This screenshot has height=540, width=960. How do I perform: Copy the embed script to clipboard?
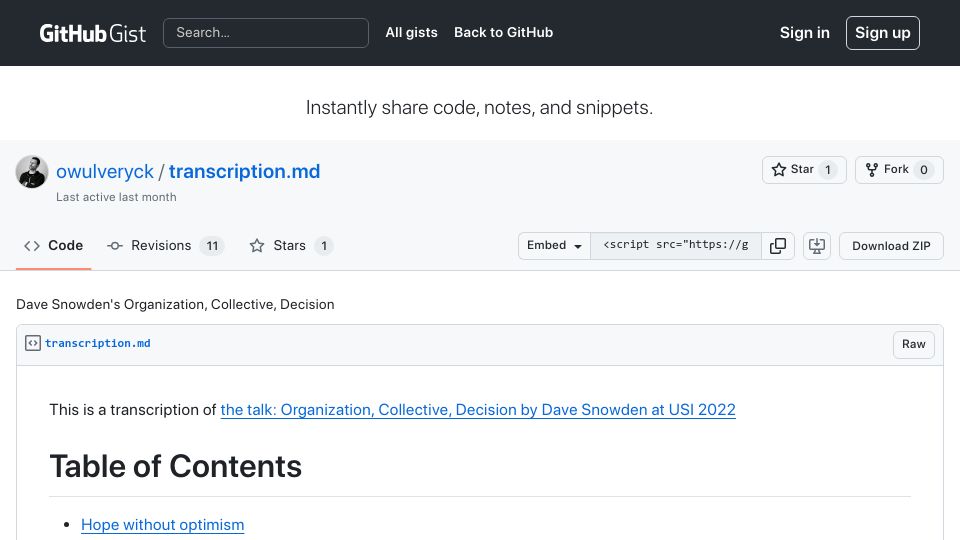coord(778,246)
